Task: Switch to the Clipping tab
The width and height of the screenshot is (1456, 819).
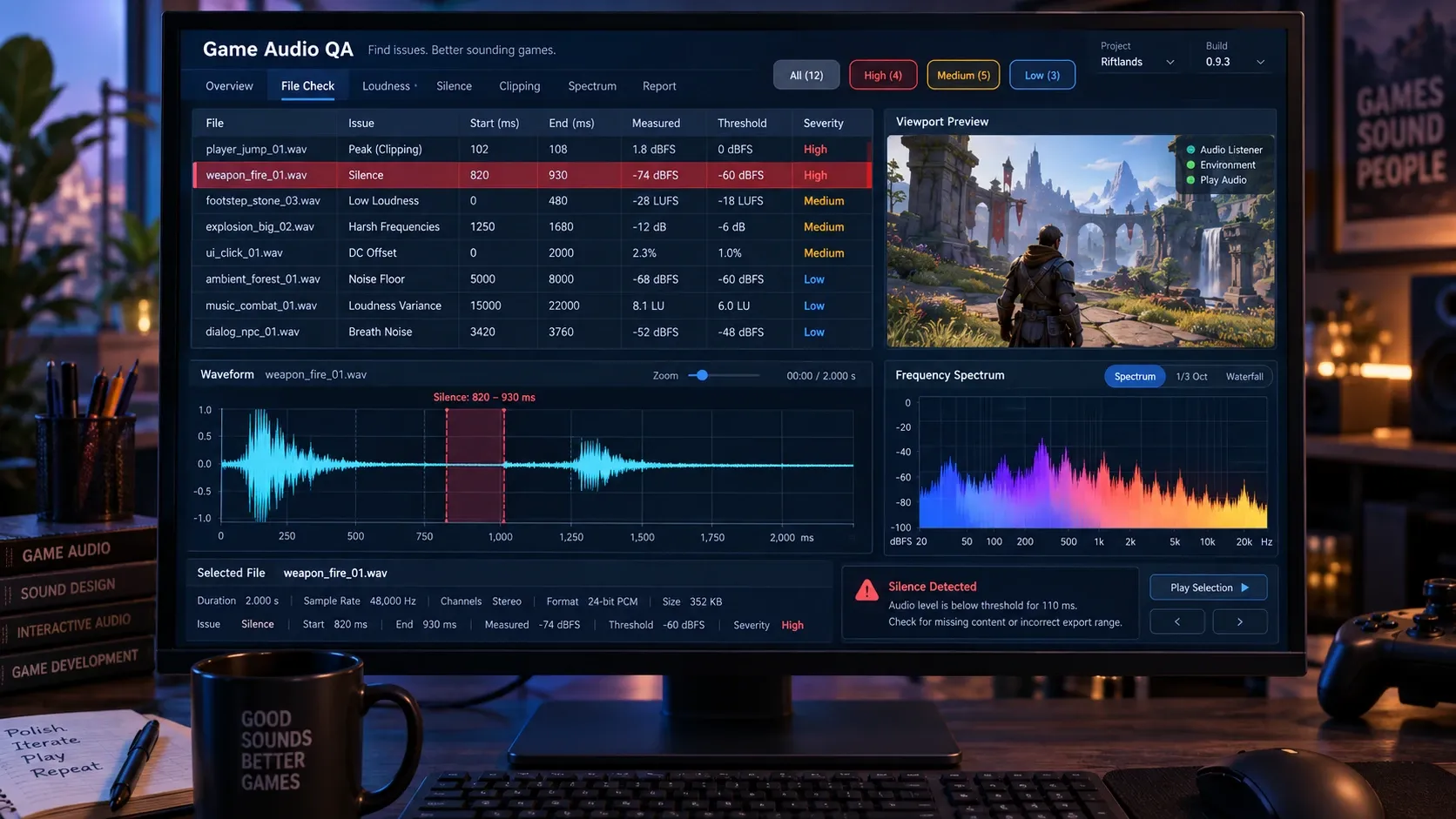Action: (519, 86)
